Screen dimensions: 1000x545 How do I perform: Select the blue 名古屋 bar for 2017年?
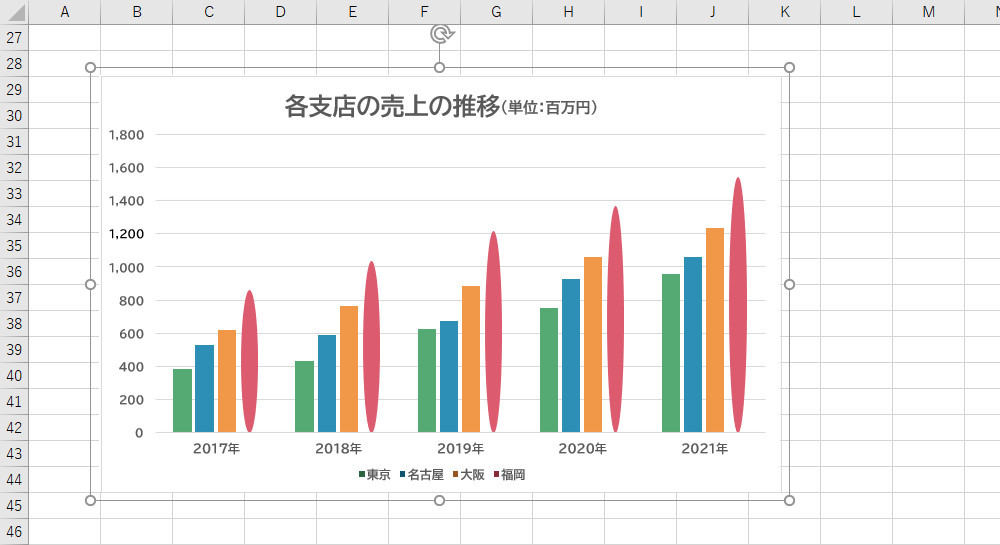tap(205, 389)
